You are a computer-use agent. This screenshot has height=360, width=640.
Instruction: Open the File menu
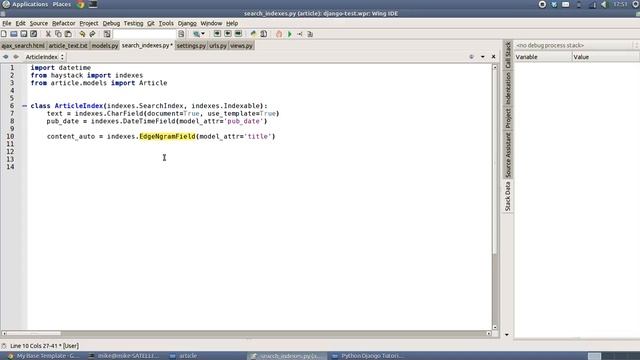(x=7, y=23)
